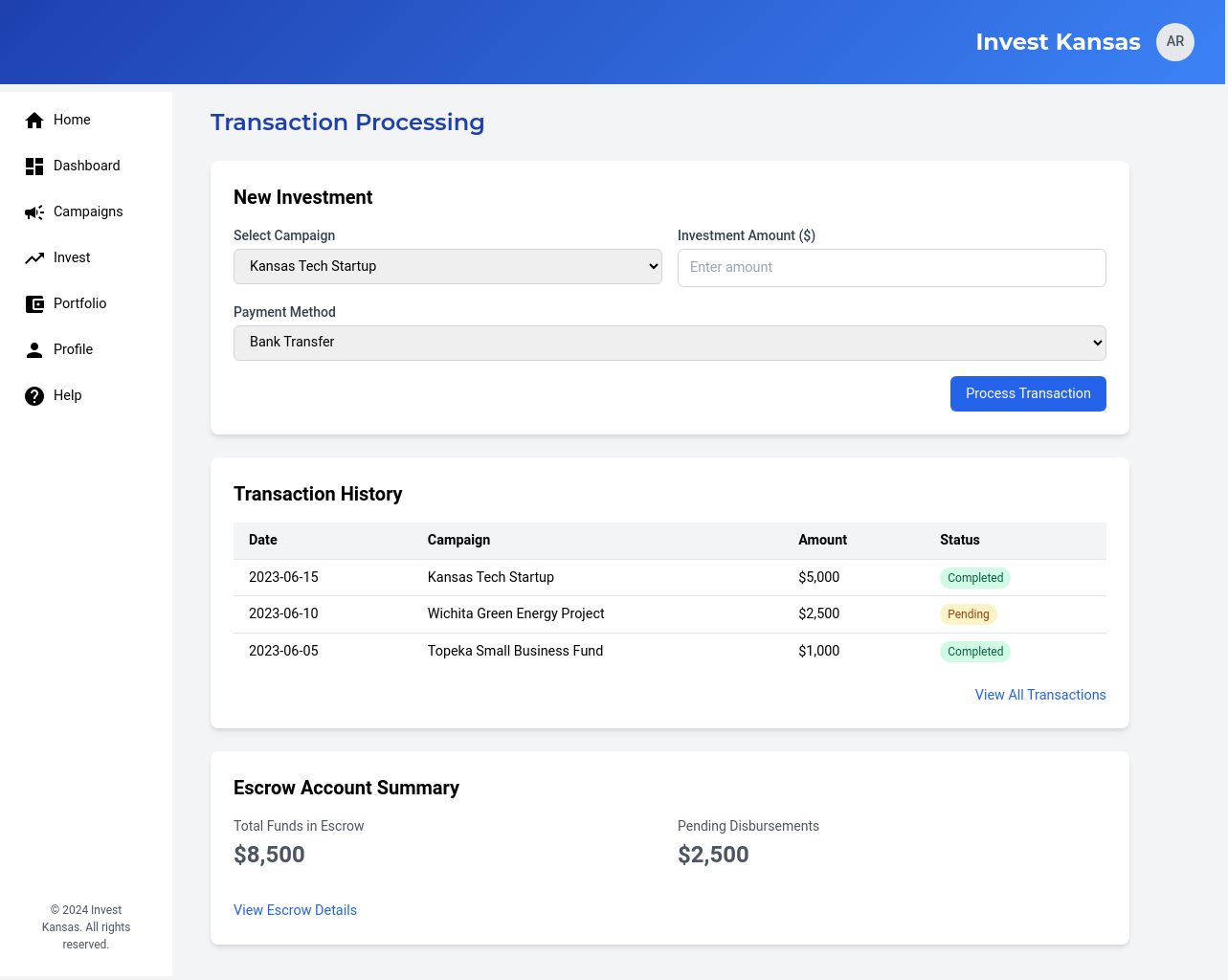Click the Pending status badge
The height and width of the screenshot is (980, 1228).
click(968, 614)
